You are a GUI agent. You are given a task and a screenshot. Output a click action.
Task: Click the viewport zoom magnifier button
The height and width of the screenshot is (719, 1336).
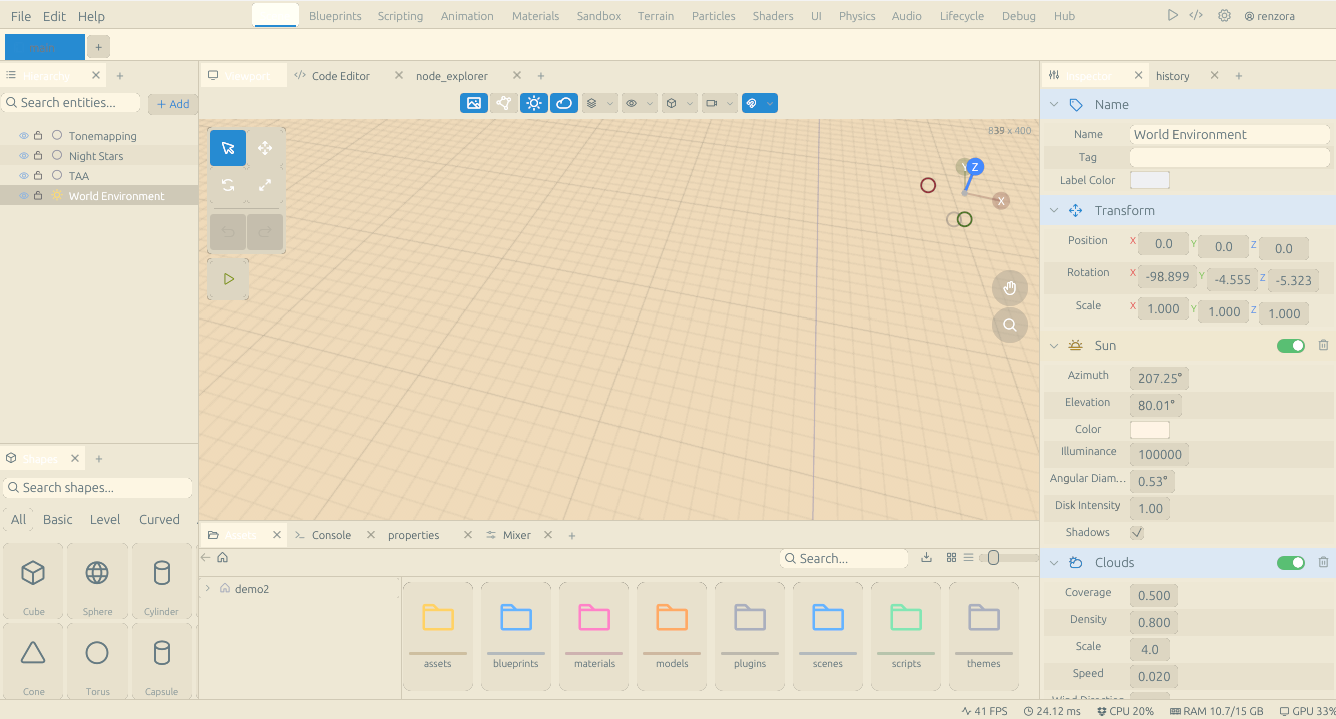click(x=1010, y=325)
